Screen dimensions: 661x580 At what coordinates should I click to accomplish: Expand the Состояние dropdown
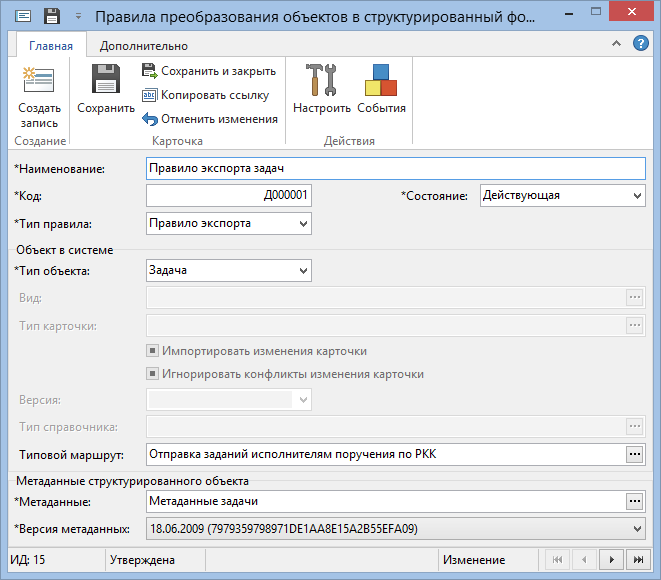(637, 196)
